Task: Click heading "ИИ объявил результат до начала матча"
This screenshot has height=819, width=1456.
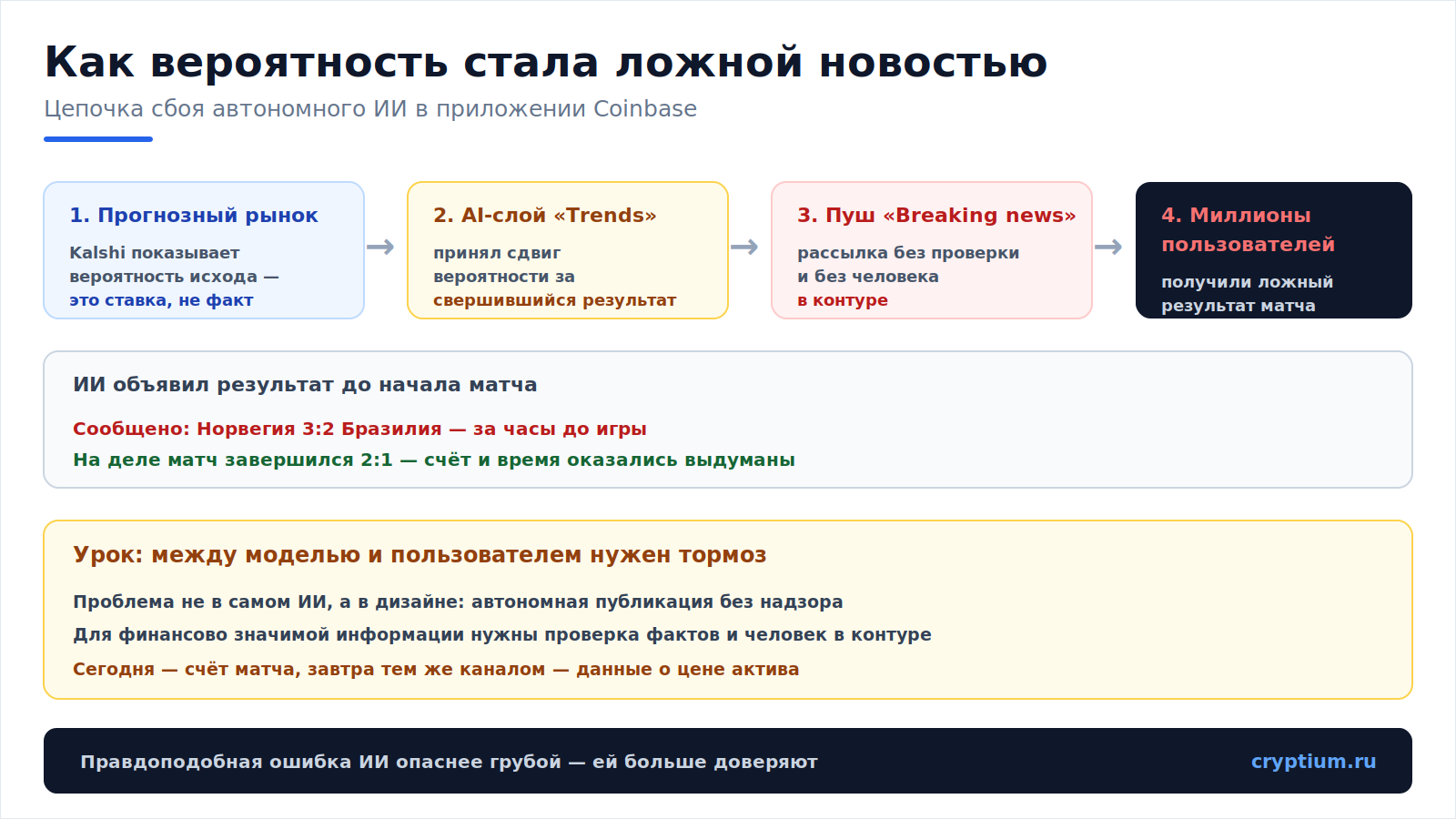Action: [305, 385]
